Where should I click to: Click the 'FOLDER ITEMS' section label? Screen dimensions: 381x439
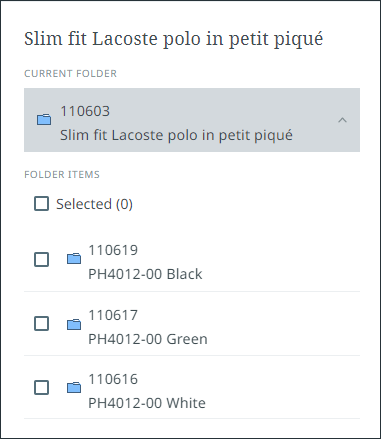62,175
